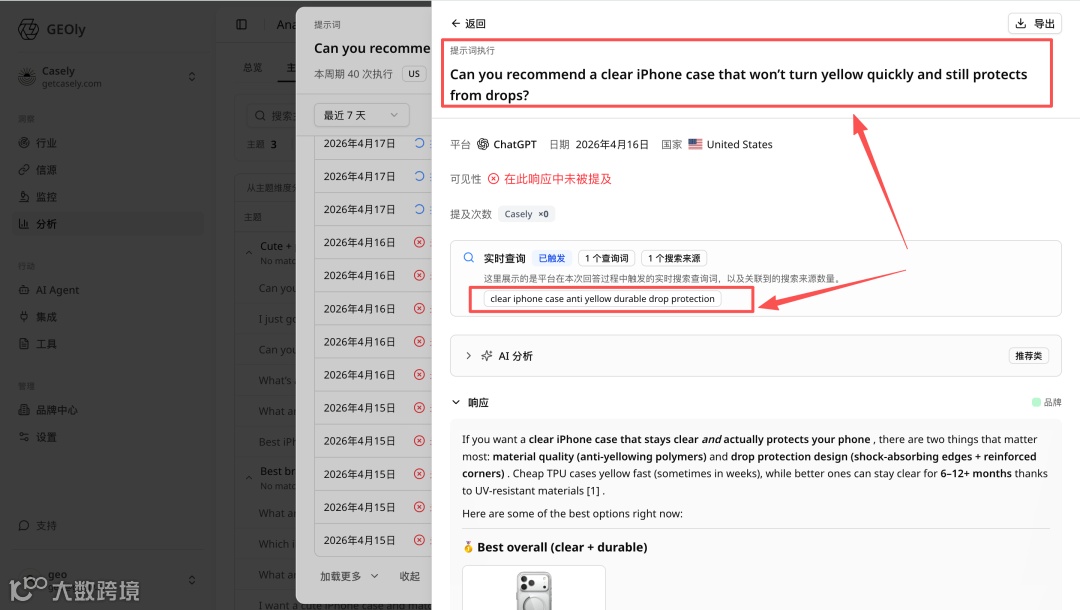Click the 总览 tab
Viewport: 1080px width, 610px height.
253,67
